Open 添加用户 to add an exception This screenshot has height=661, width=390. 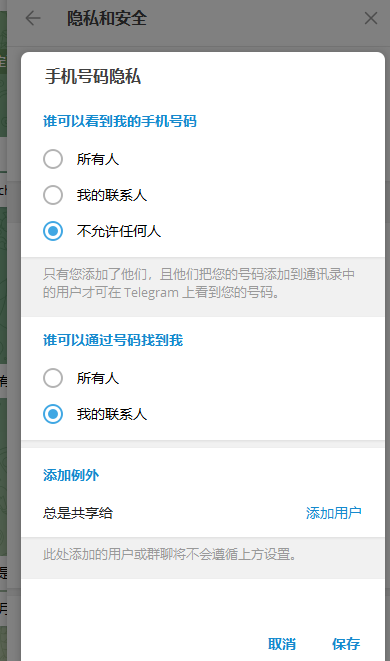pos(334,513)
